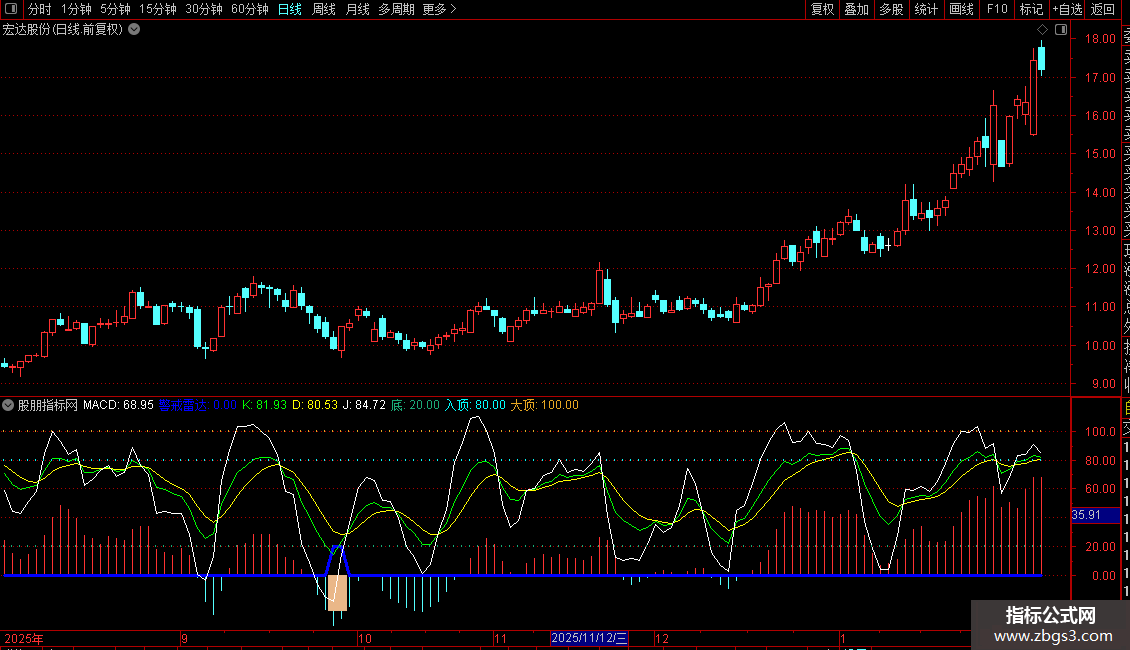The width and height of the screenshot is (1130, 650).
Task: Toggle the left sidebar panel icon
Action: [10, 9]
